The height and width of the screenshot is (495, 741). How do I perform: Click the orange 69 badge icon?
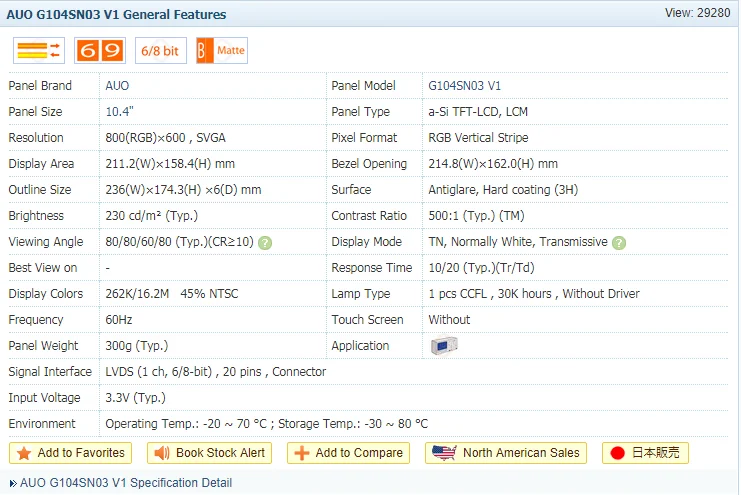coord(100,51)
